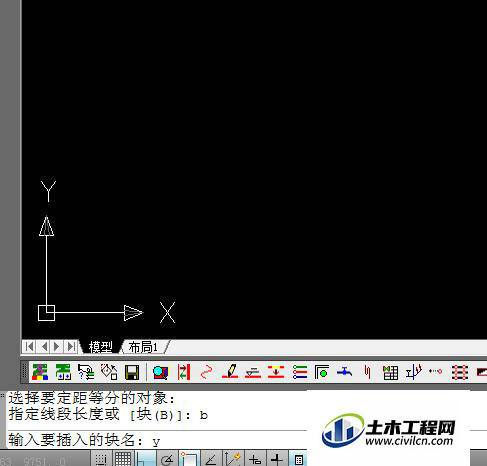
Task: Toggle Quick Properties in status bar
Action: point(298,459)
